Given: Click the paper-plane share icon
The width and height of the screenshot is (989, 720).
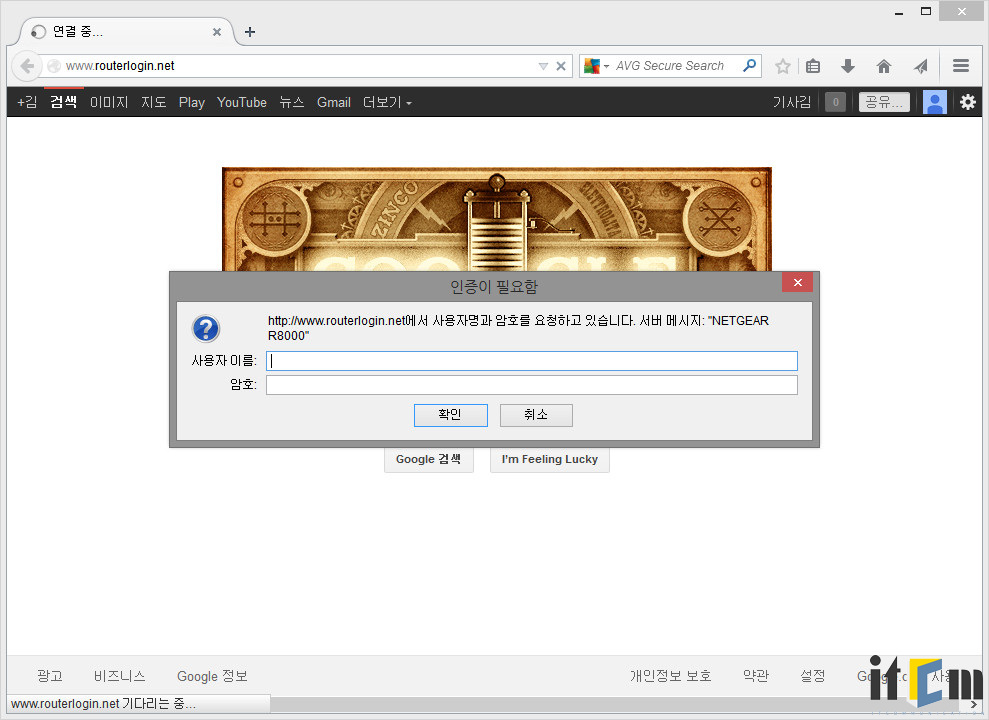Looking at the screenshot, I should [x=921, y=66].
